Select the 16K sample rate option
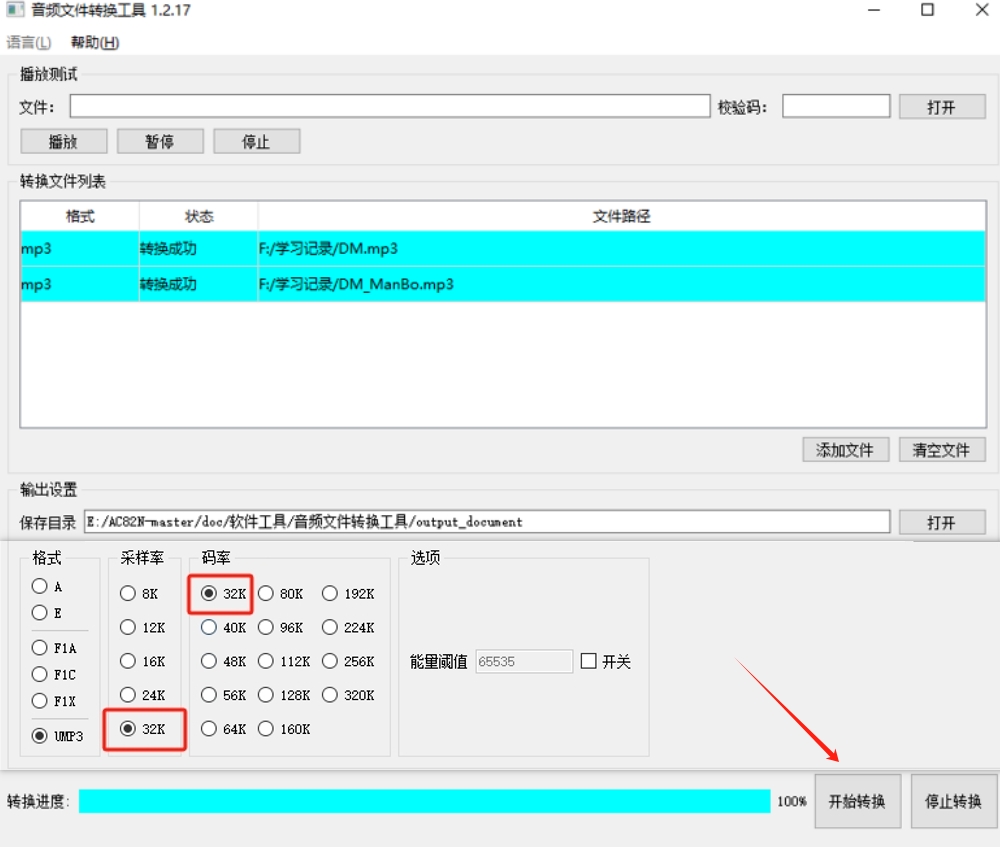Image resolution: width=1000 pixels, height=847 pixels. pos(128,661)
